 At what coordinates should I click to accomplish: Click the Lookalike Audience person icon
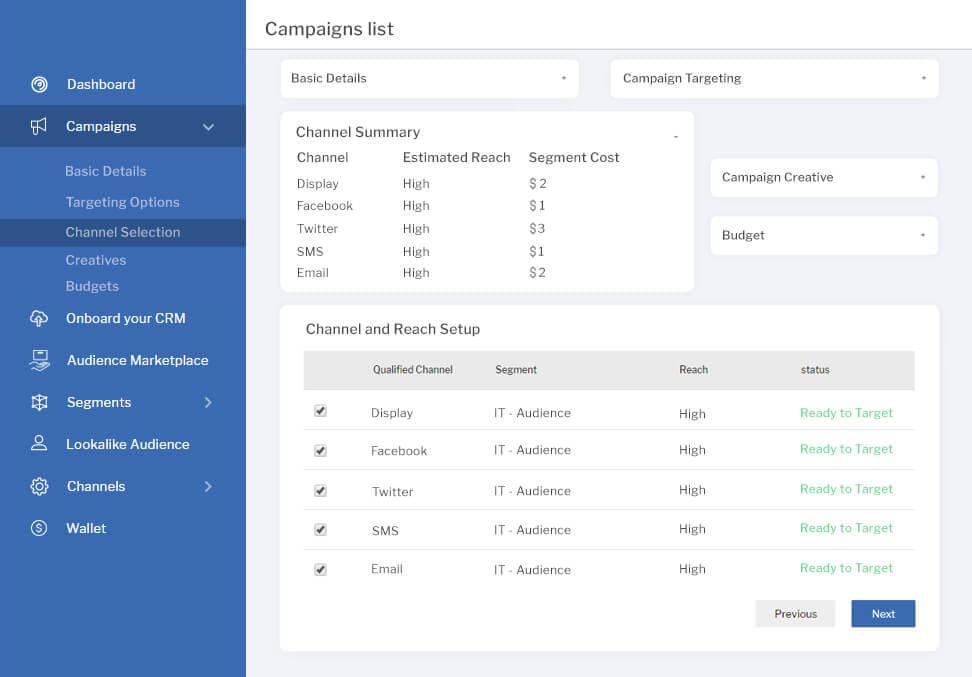(38, 443)
